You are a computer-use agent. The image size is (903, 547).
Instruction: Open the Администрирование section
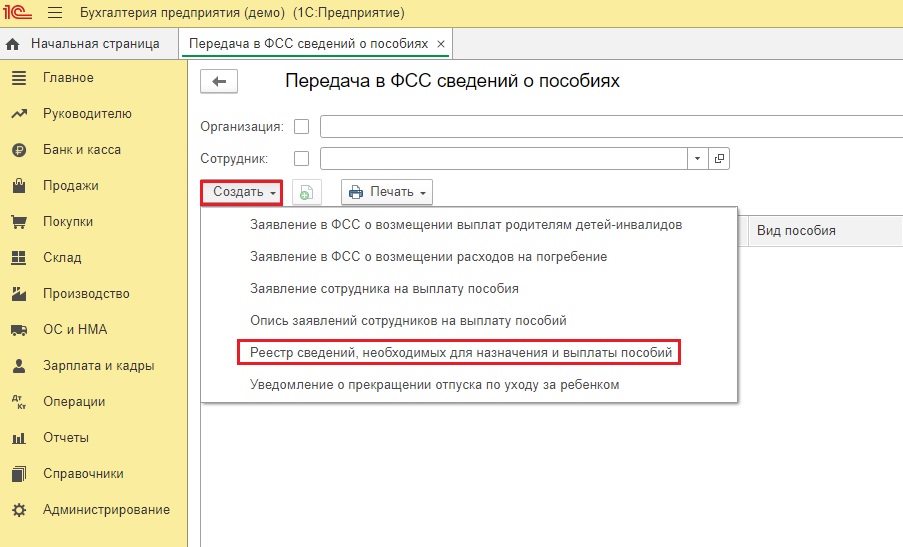(106, 510)
